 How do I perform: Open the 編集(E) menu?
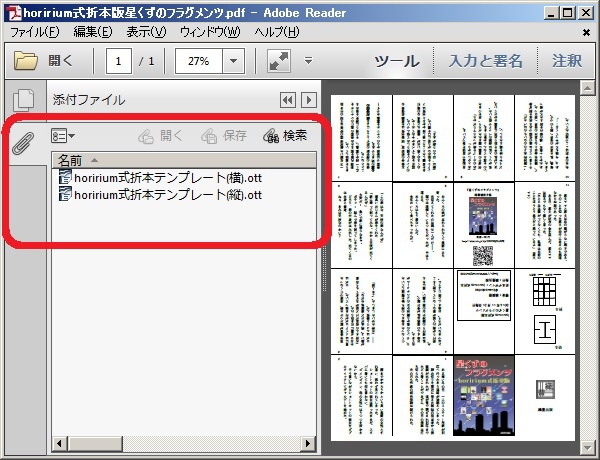tap(93, 32)
